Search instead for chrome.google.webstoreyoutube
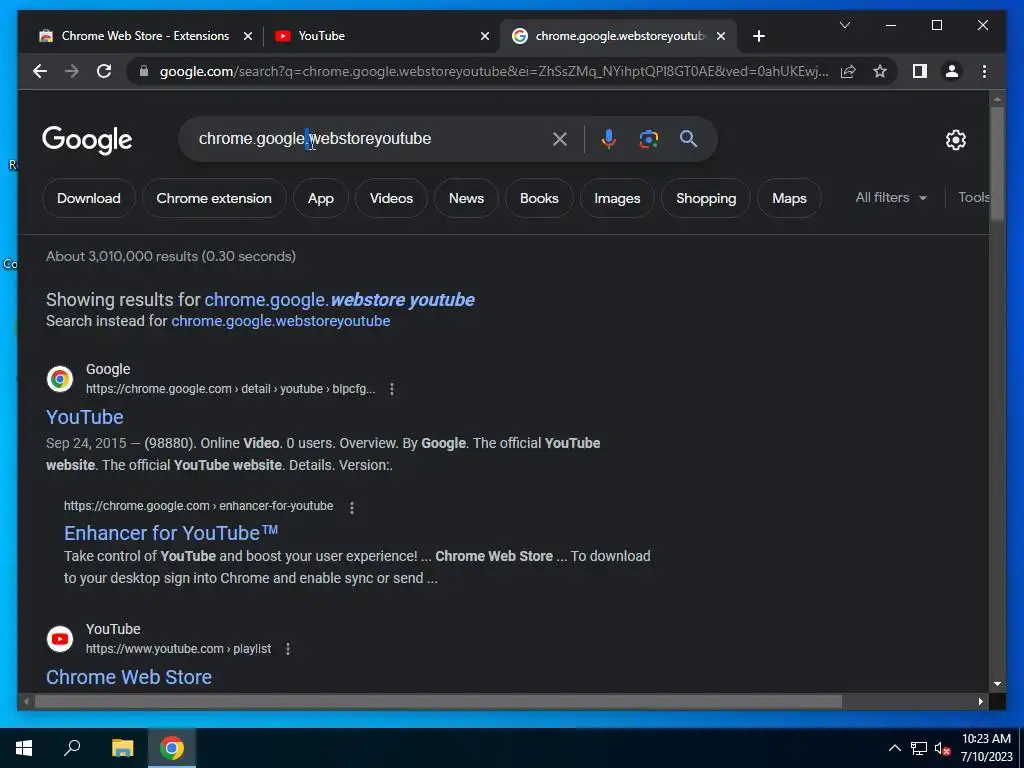This screenshot has width=1024, height=768. tap(281, 321)
